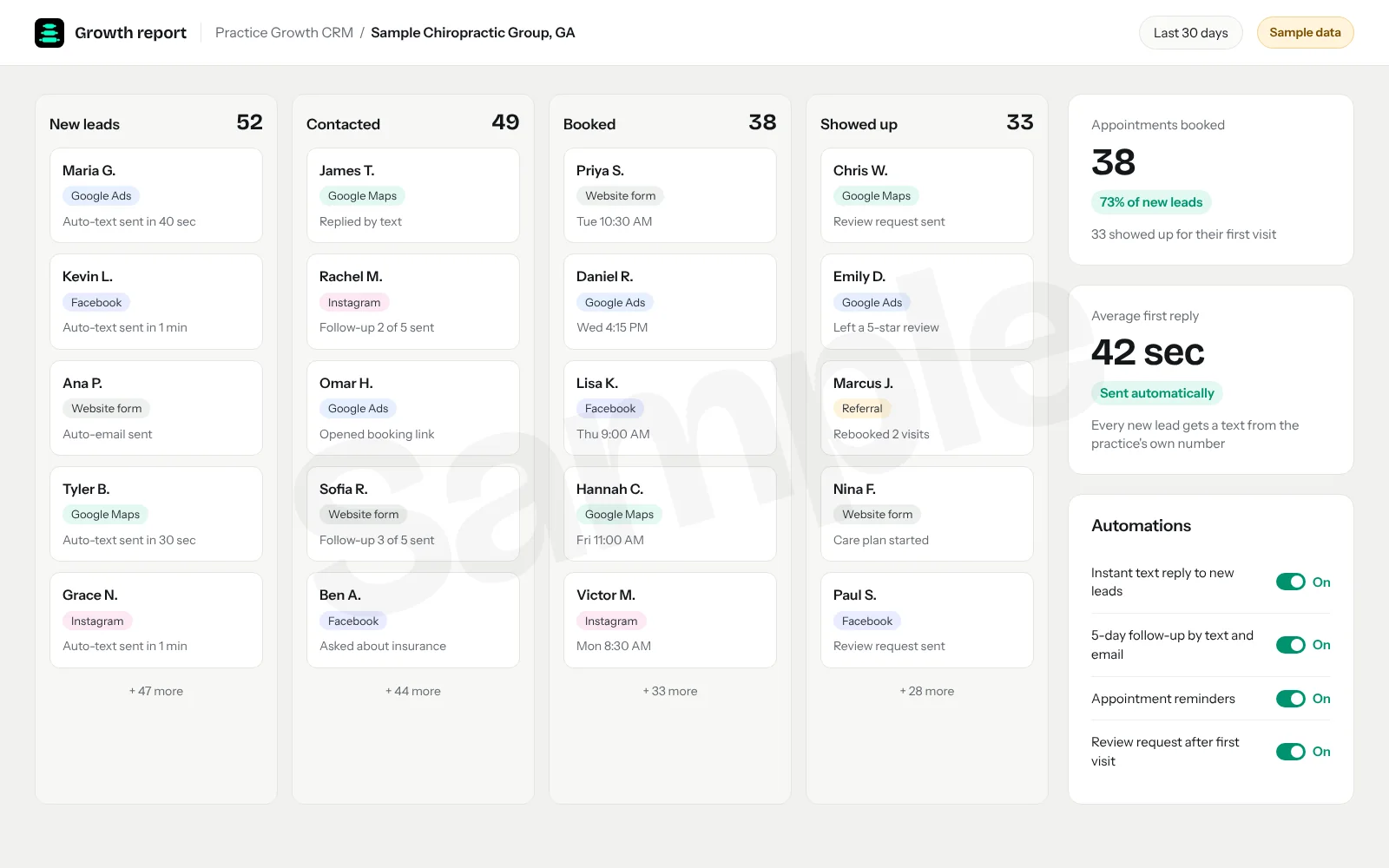Image resolution: width=1389 pixels, height=868 pixels.
Task: Click Lisa K. Facebook tag
Action: click(610, 408)
